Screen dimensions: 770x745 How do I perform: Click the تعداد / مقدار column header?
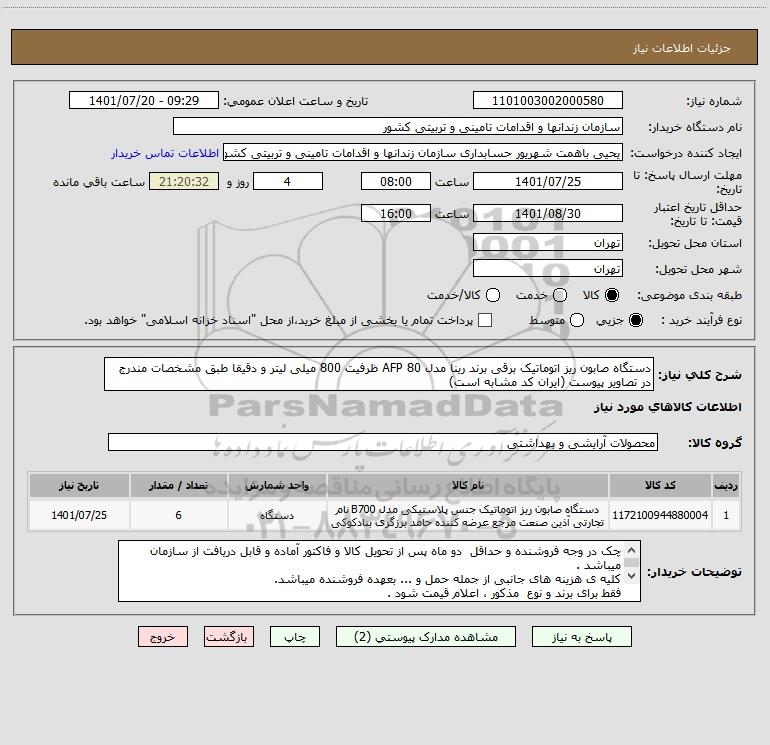[x=178, y=485]
